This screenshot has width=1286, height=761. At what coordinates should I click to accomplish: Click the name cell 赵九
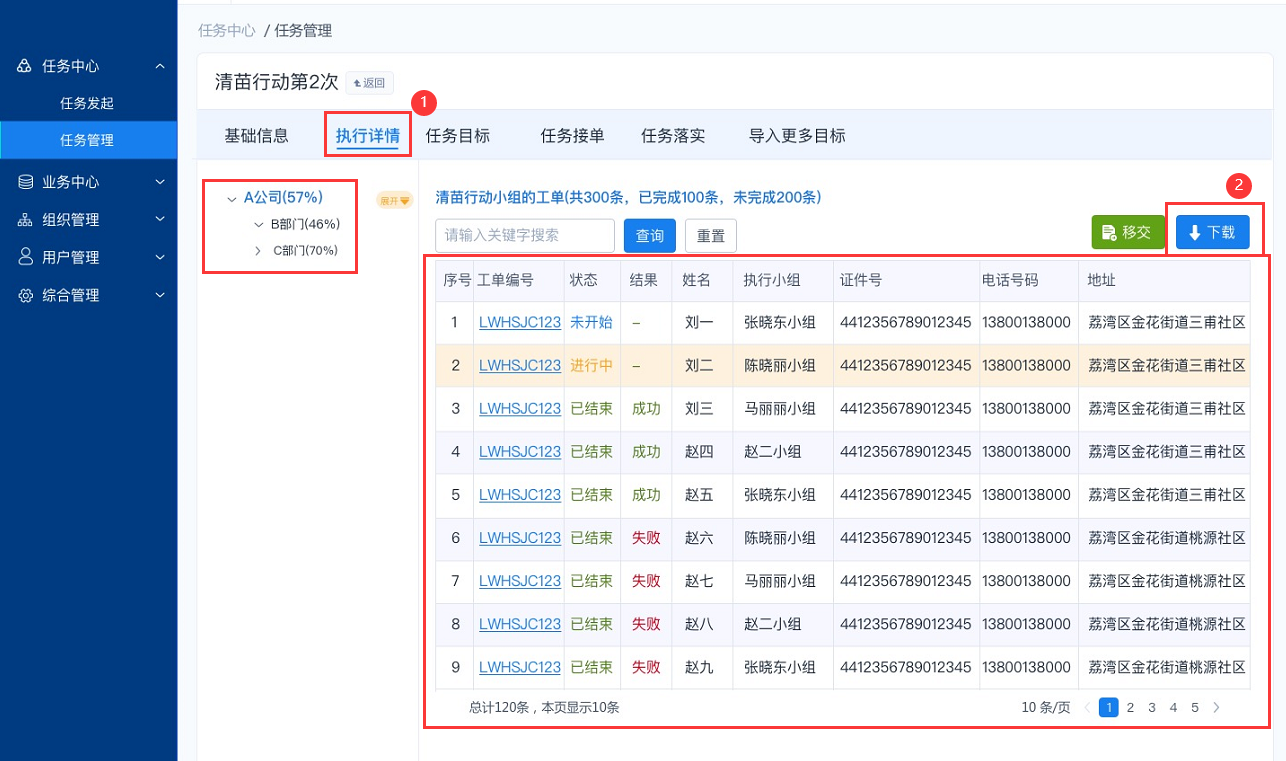699,667
